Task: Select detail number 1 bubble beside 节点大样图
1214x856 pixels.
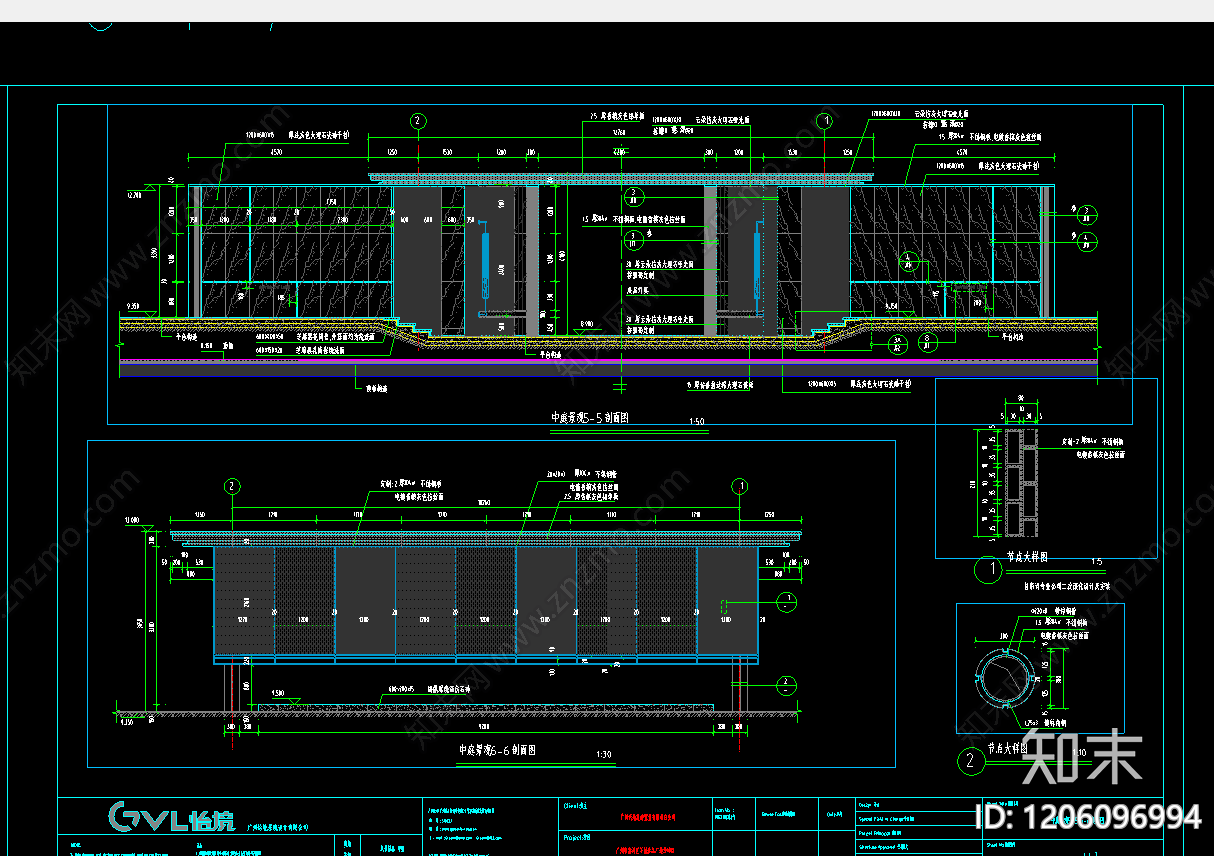Action: (x=988, y=571)
